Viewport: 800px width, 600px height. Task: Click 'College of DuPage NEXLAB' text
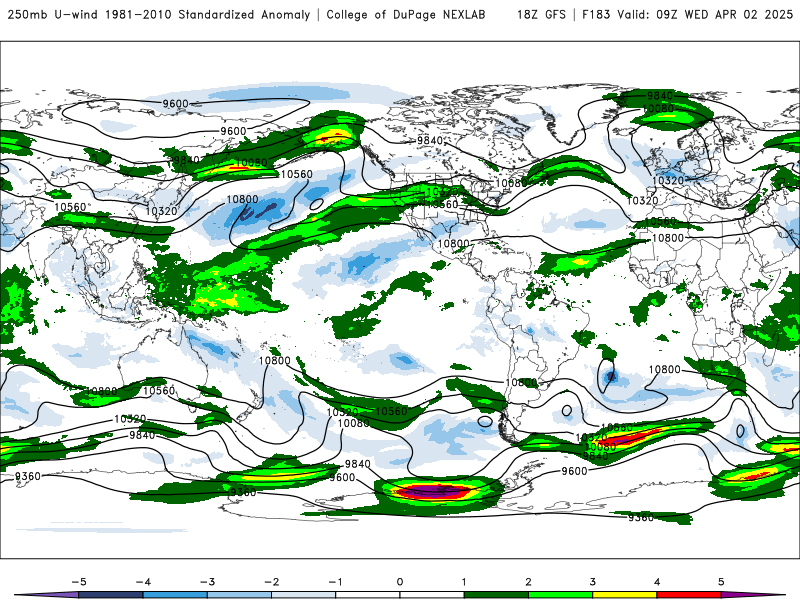pyautogui.click(x=406, y=14)
